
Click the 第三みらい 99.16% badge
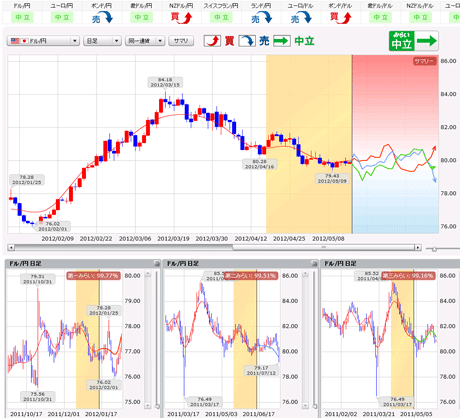409,276
